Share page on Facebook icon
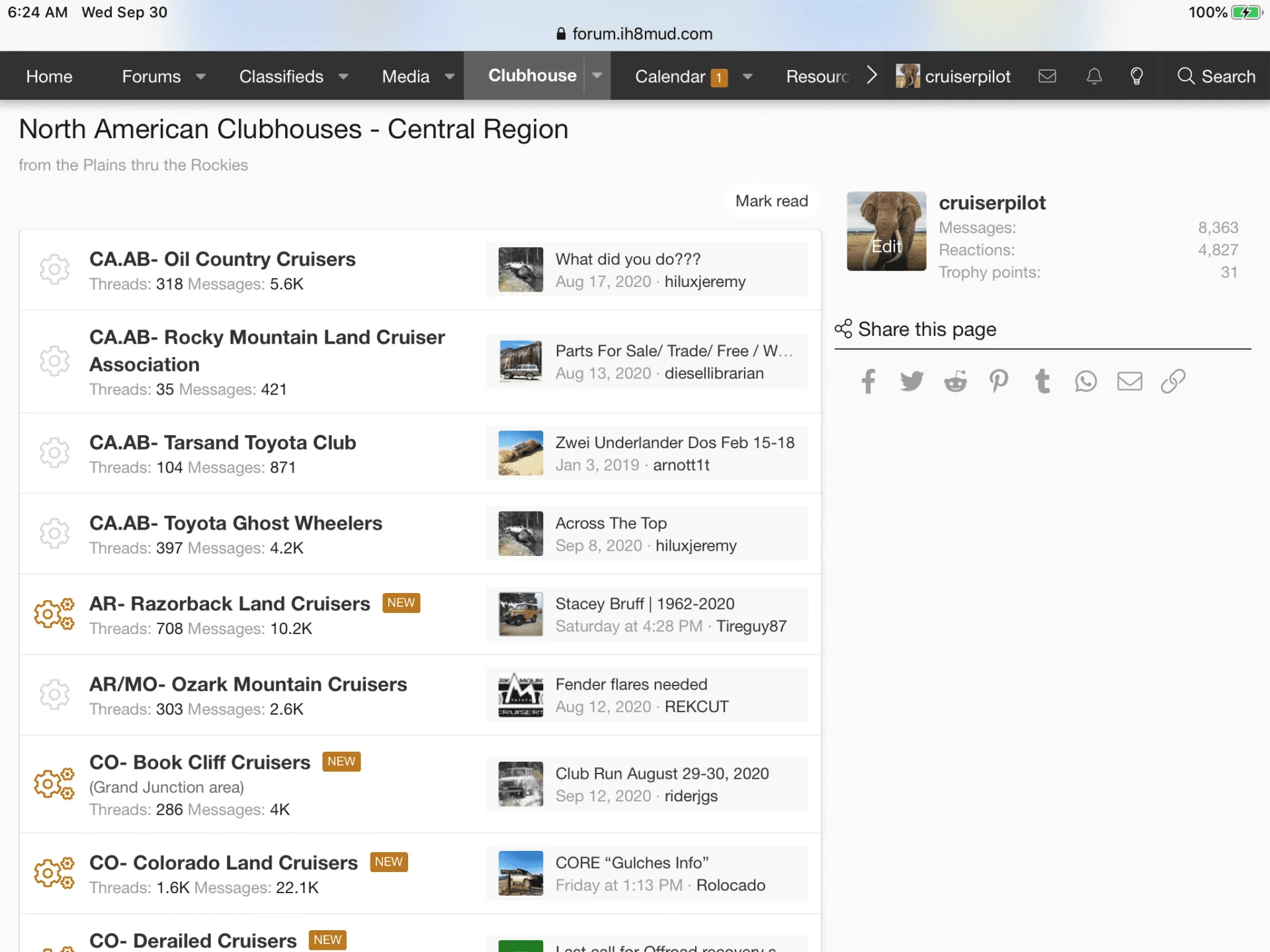The height and width of the screenshot is (952, 1270). coord(868,381)
